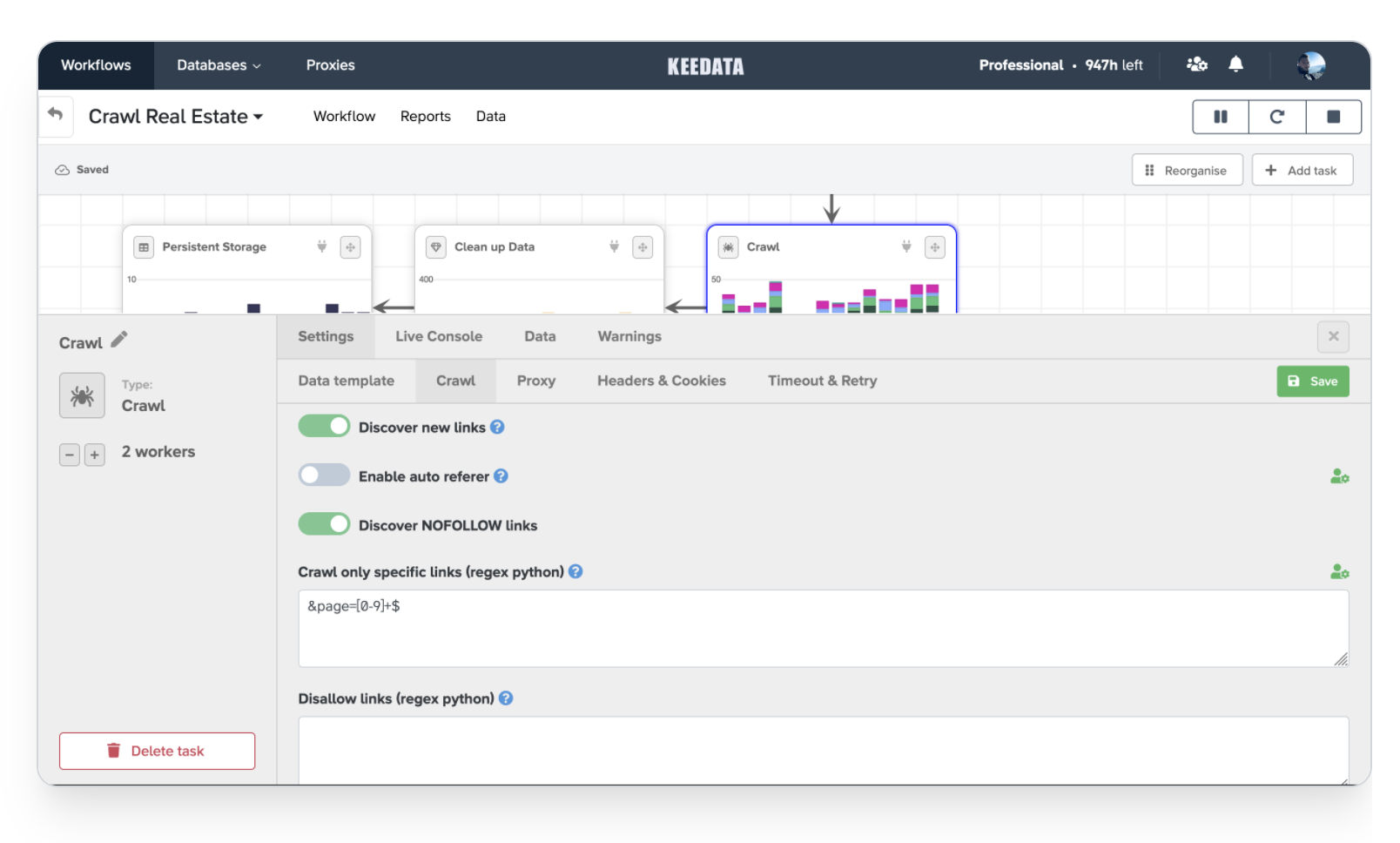The height and width of the screenshot is (843, 1400).
Task: Click the Disallow links regex field
Action: pyautogui.click(x=823, y=749)
